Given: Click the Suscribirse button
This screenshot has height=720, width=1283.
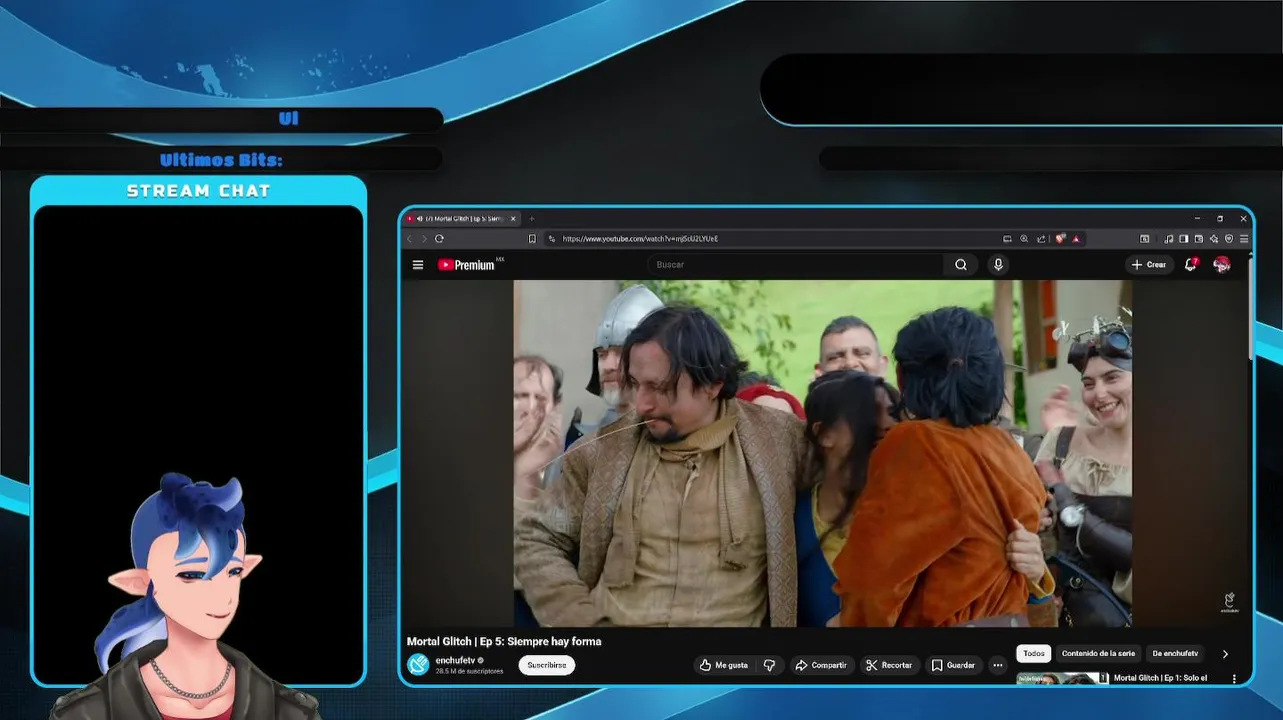Looking at the screenshot, I should (547, 665).
